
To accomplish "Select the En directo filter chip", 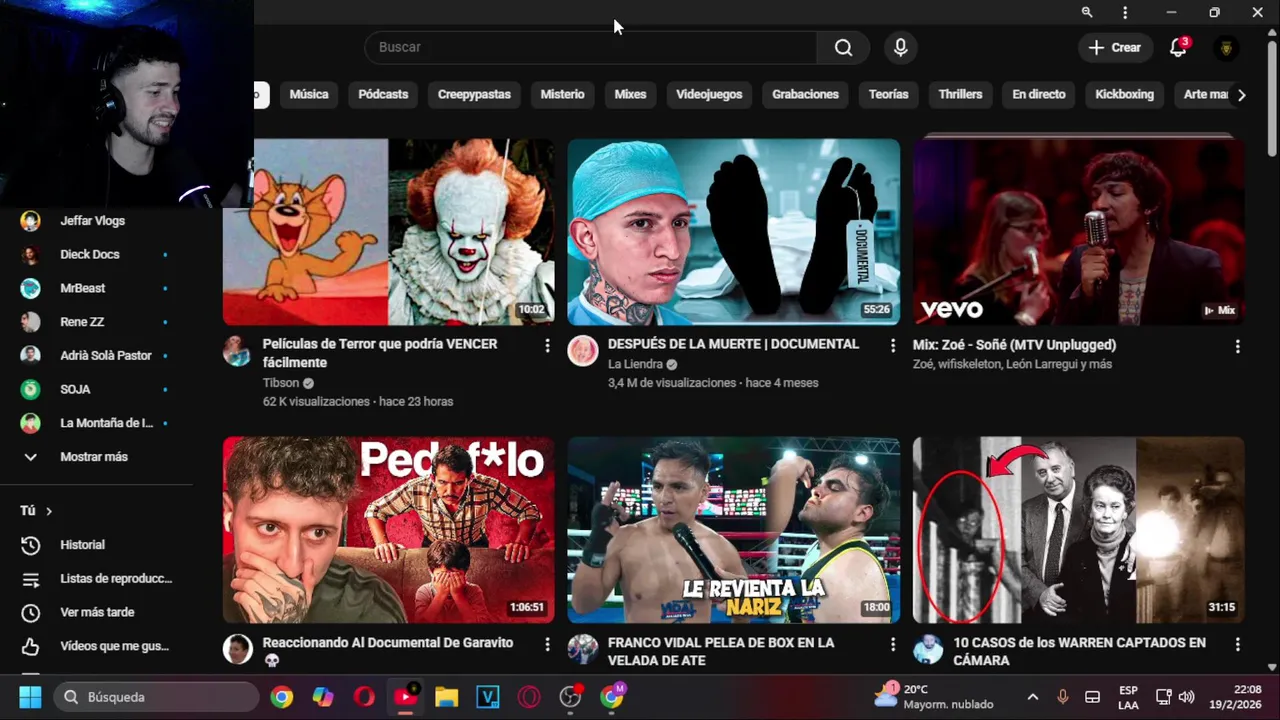I will (1039, 94).
